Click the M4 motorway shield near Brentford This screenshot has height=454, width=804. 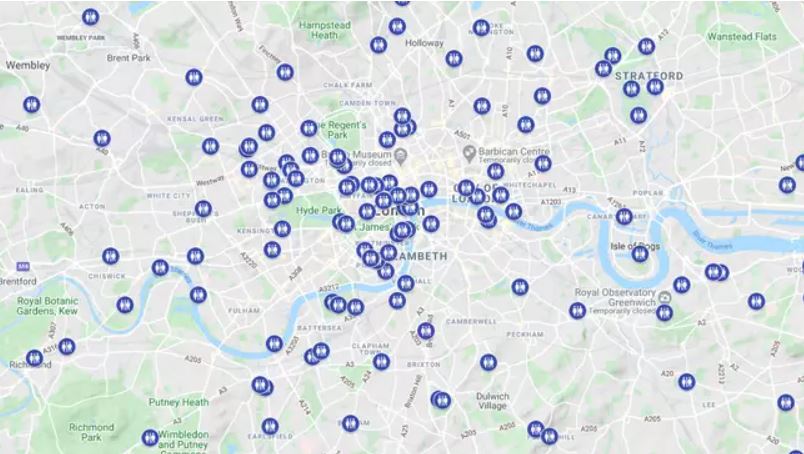pyautogui.click(x=23, y=267)
